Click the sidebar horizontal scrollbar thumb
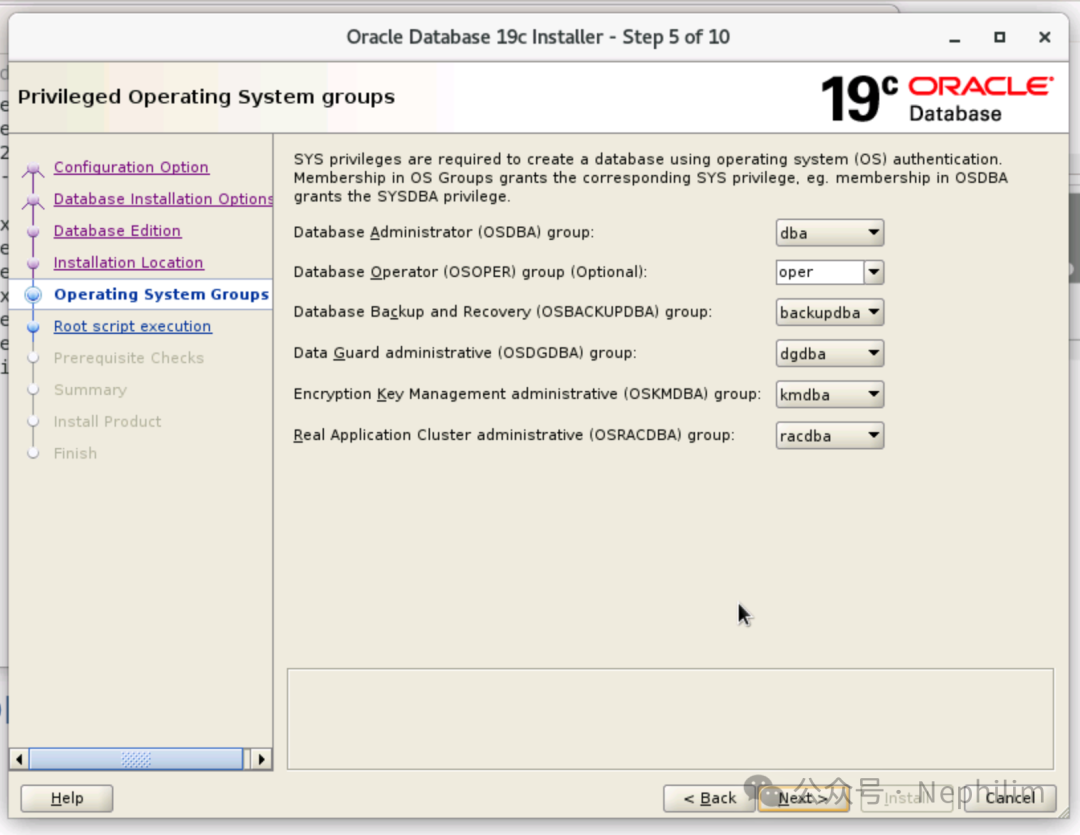The height and width of the screenshot is (835, 1080). coord(136,759)
